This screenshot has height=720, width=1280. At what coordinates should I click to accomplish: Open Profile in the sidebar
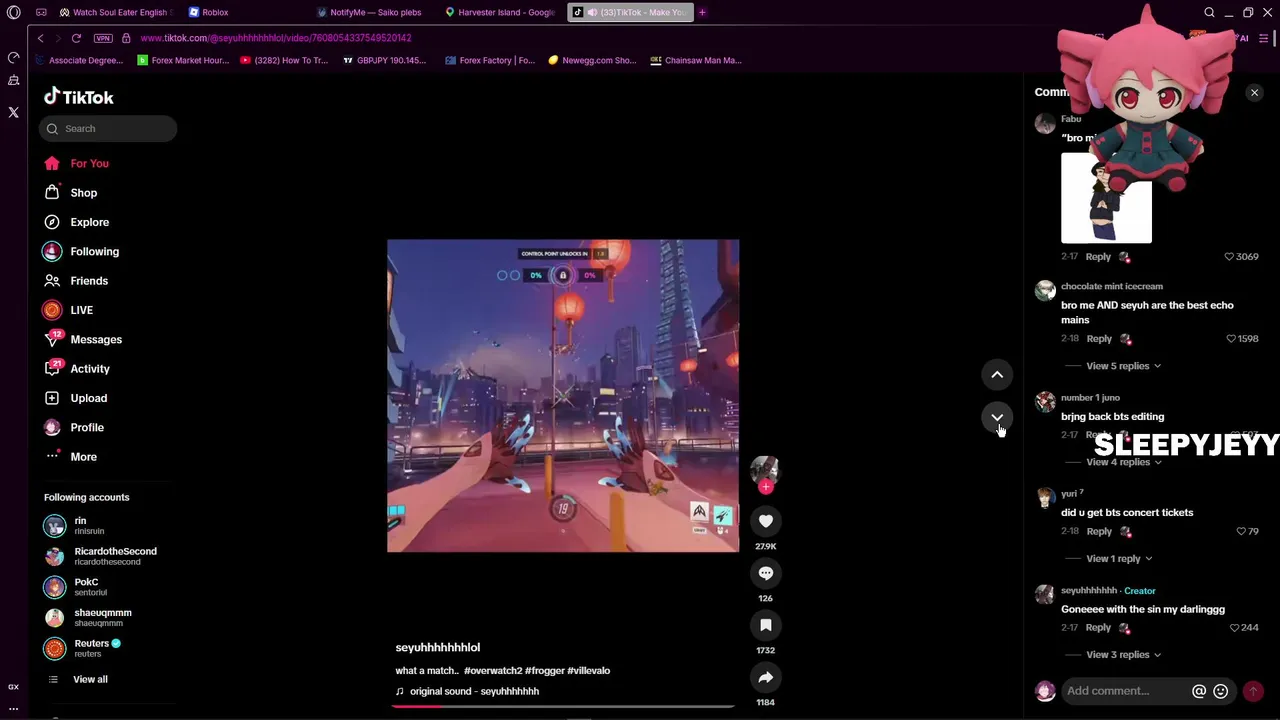[87, 427]
